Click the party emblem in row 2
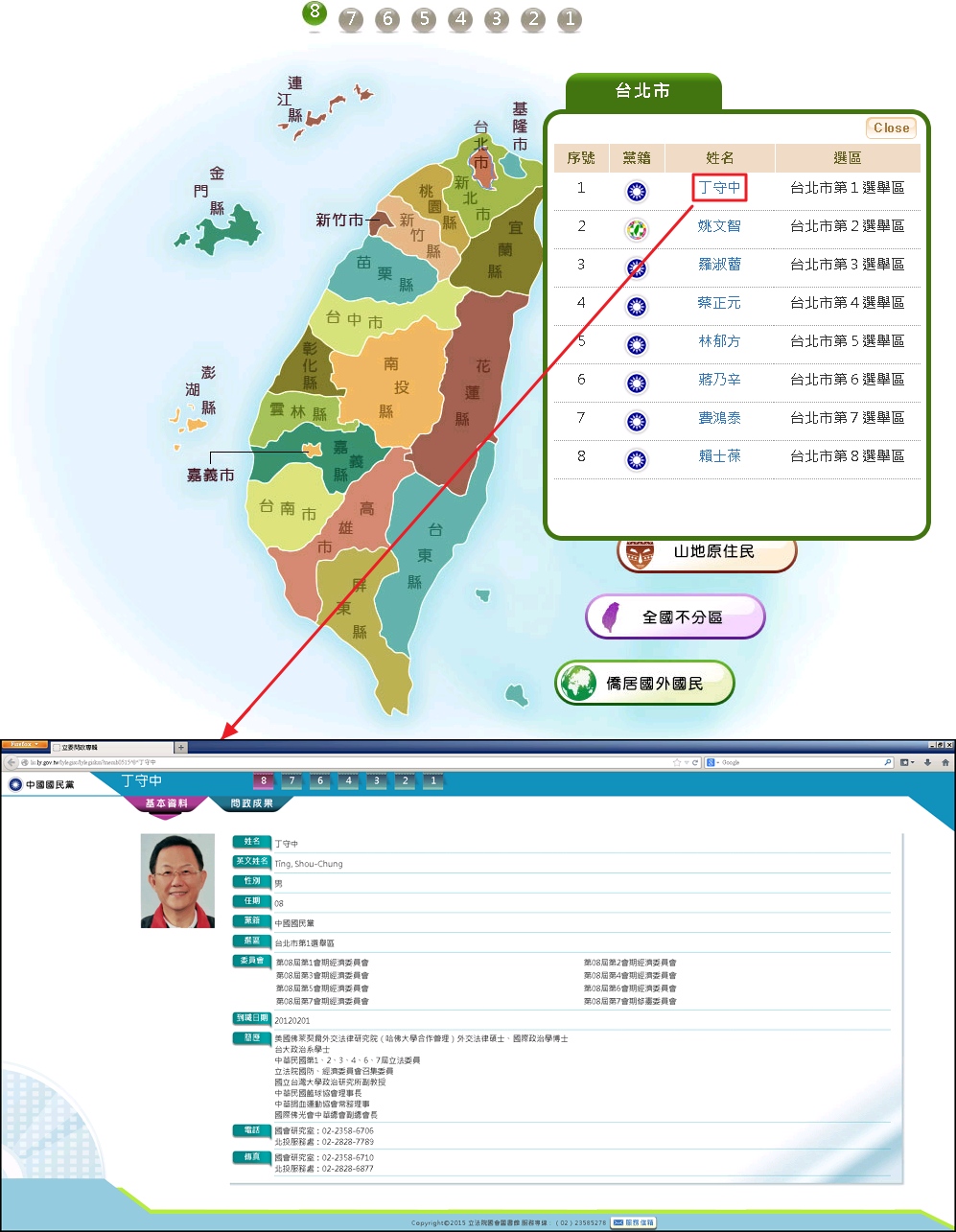 pos(636,228)
